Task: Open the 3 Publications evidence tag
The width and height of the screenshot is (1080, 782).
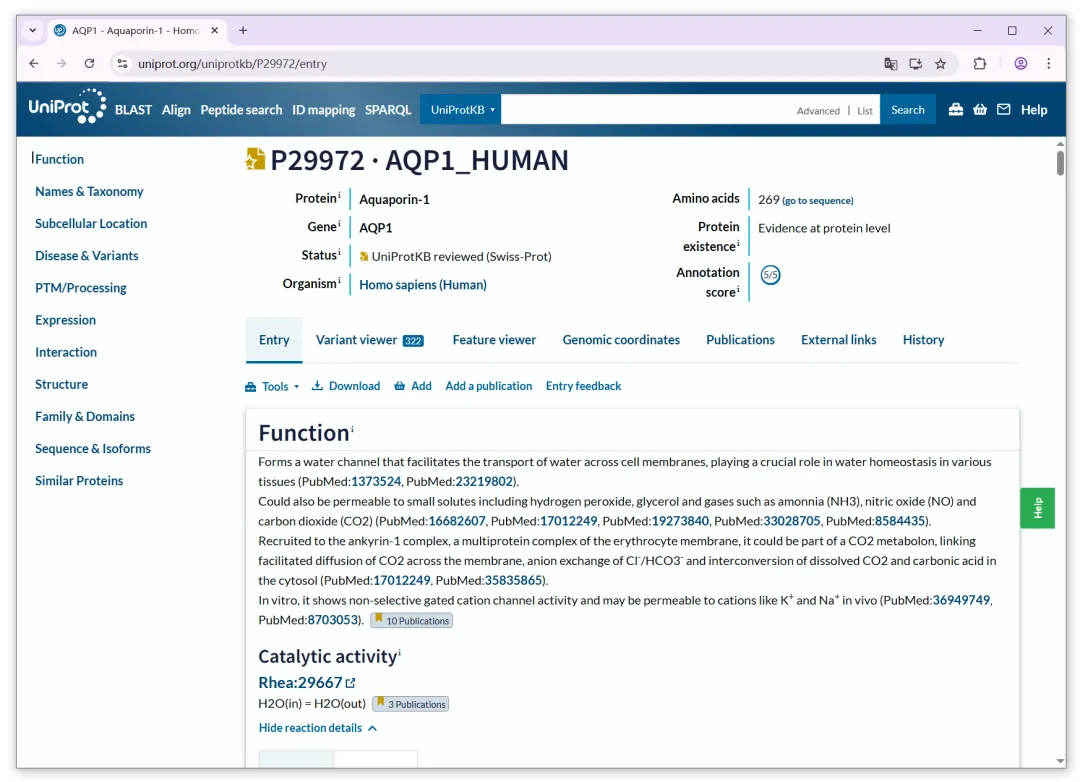Action: point(411,704)
